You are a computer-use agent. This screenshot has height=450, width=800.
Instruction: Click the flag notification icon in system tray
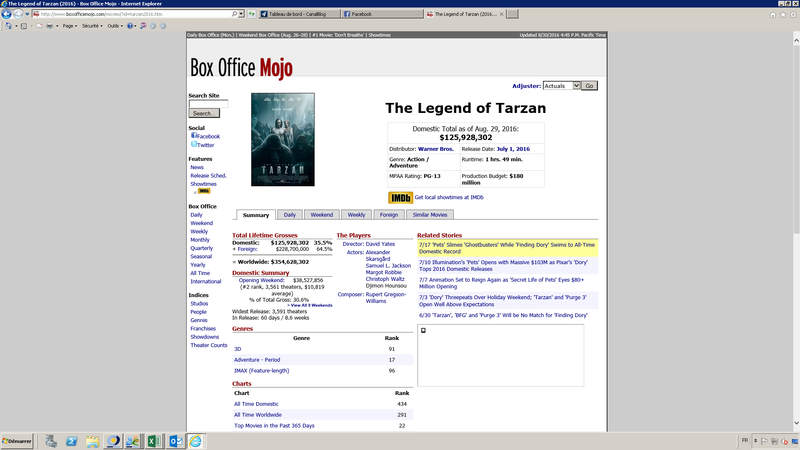[x=764, y=441]
